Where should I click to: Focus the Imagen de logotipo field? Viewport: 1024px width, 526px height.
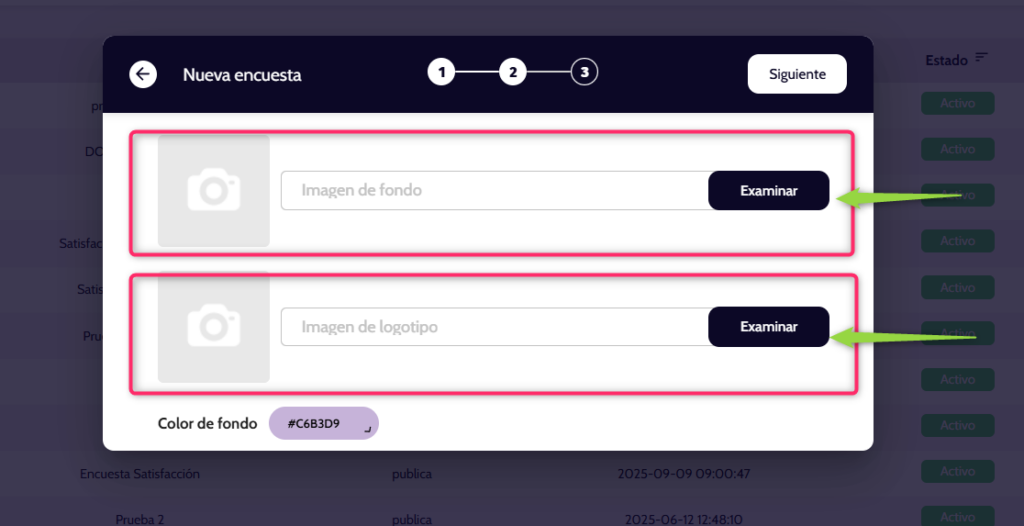tap(494, 327)
